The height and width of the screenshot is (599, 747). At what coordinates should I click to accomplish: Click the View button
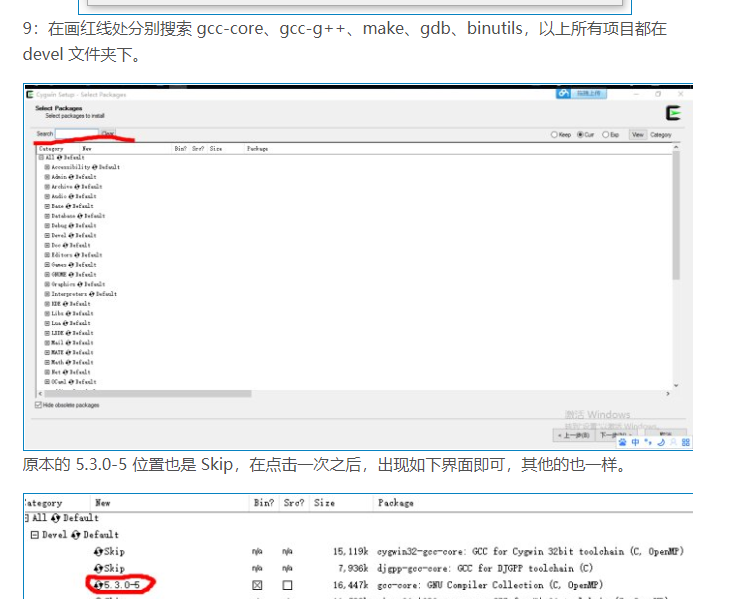637,135
